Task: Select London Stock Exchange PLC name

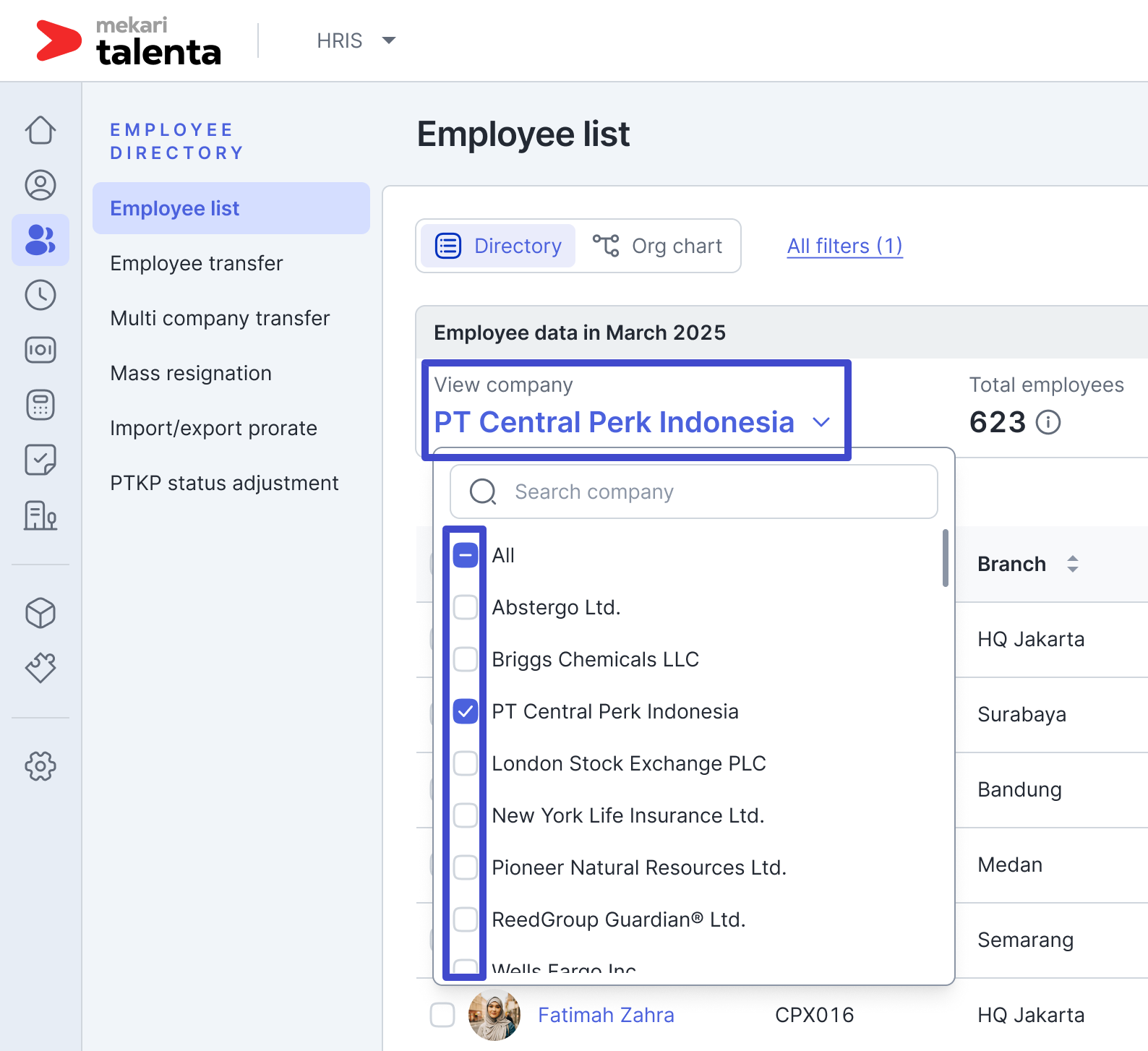Action: pyautogui.click(x=629, y=763)
